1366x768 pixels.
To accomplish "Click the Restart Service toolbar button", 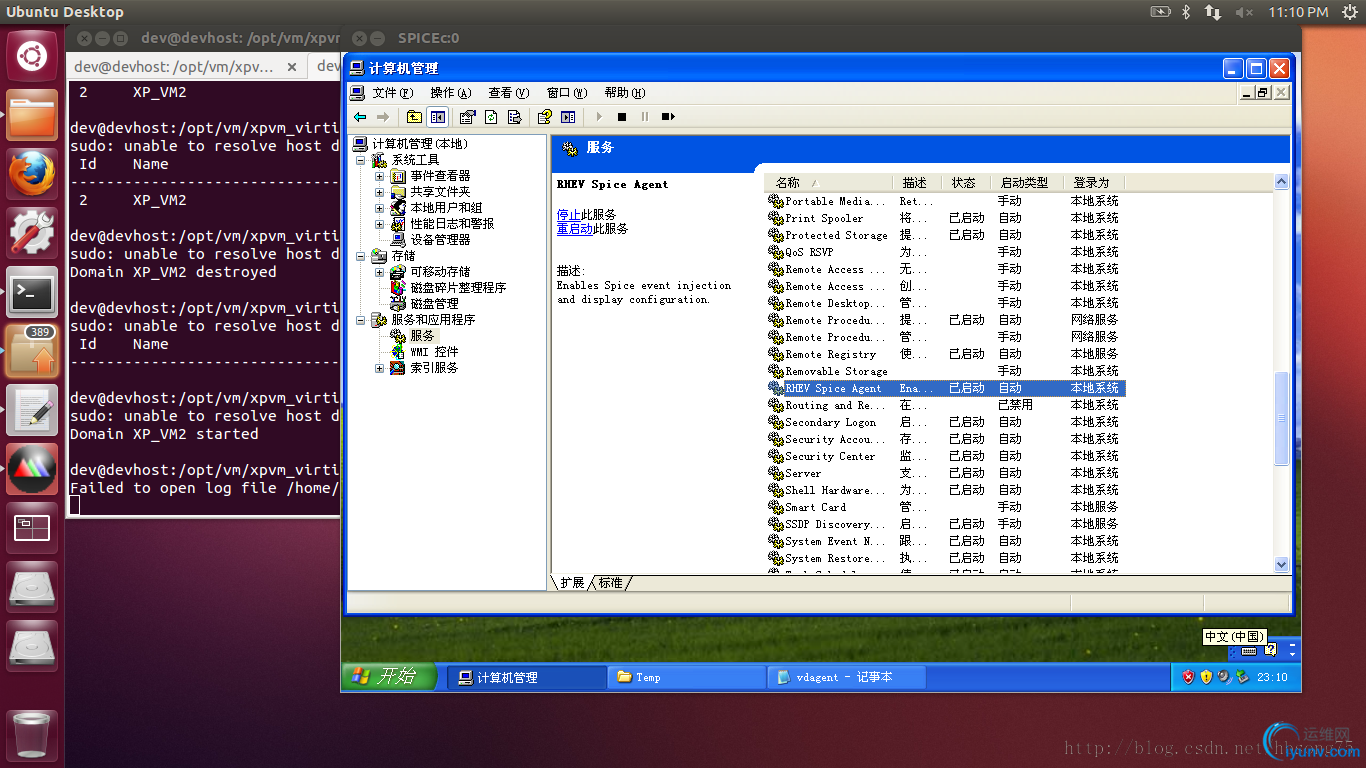I will tap(668, 117).
